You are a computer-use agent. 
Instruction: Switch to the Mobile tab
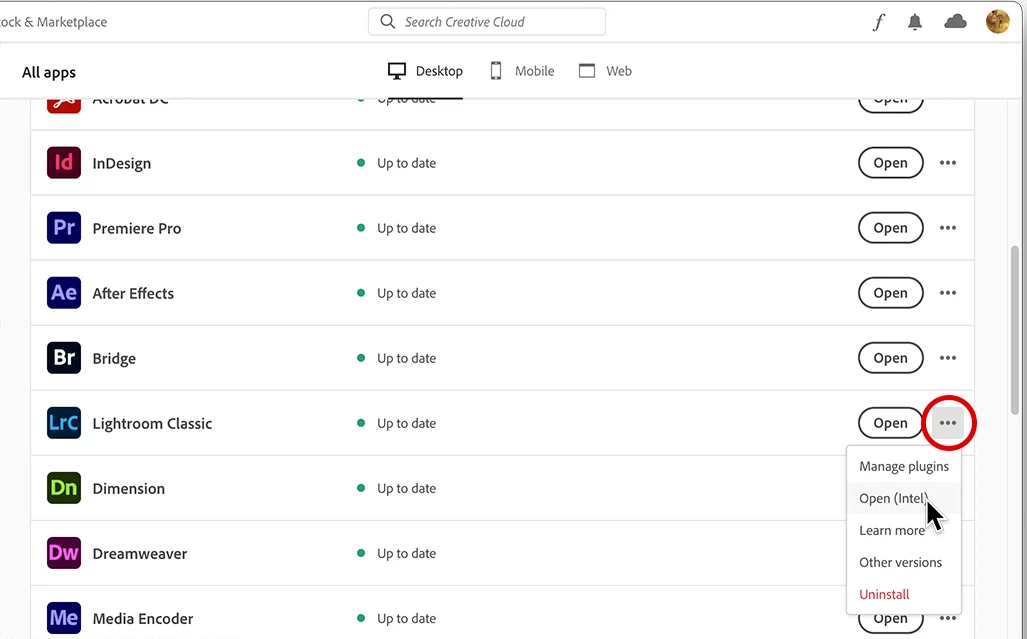pyautogui.click(x=522, y=71)
